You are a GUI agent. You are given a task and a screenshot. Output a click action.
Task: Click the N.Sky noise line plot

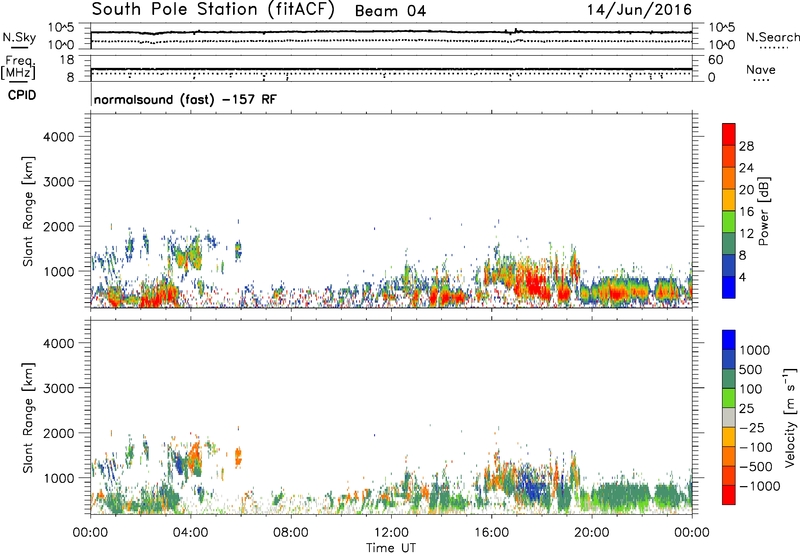pyautogui.click(x=391, y=32)
